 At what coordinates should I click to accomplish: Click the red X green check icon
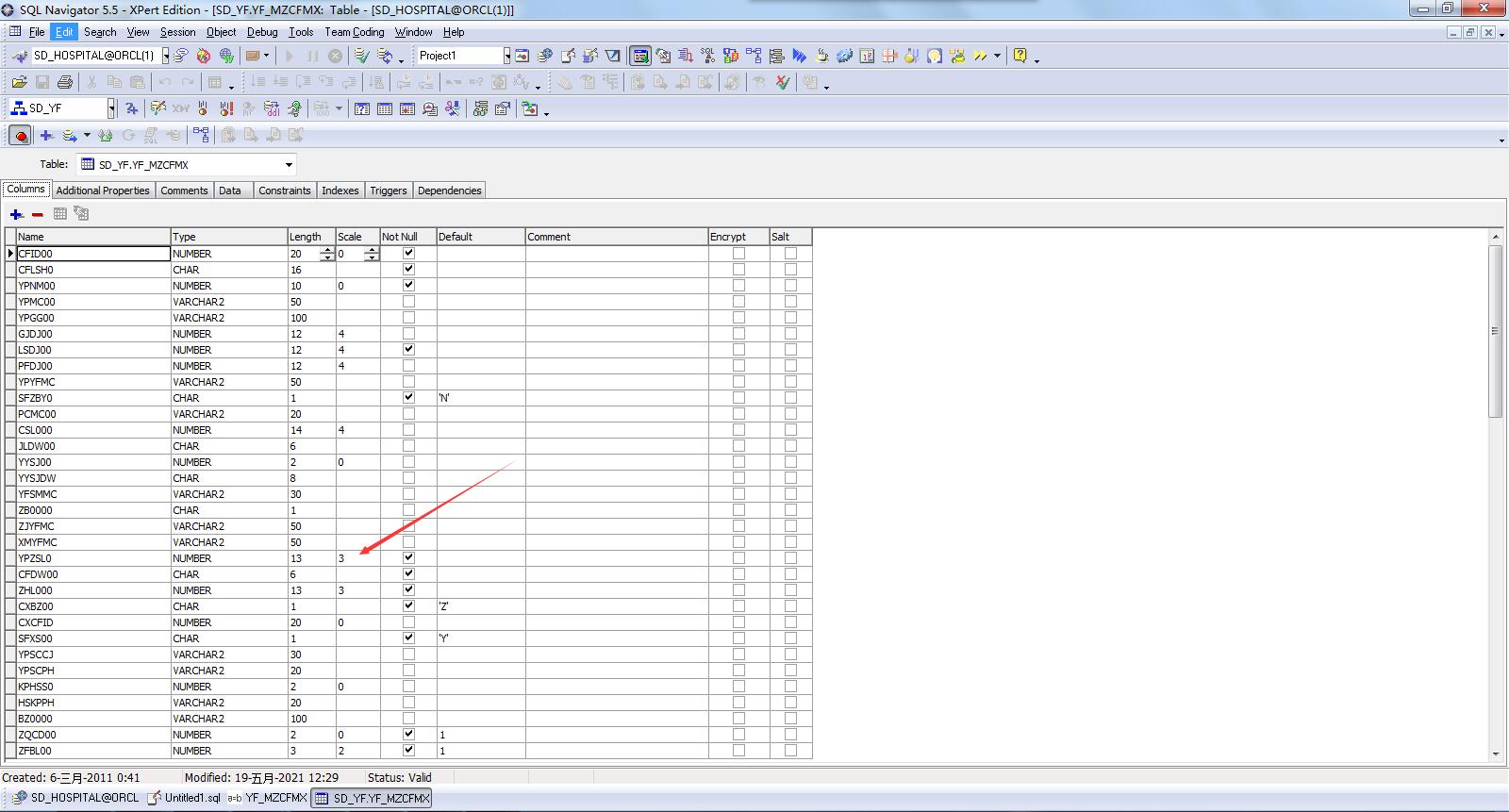click(782, 82)
